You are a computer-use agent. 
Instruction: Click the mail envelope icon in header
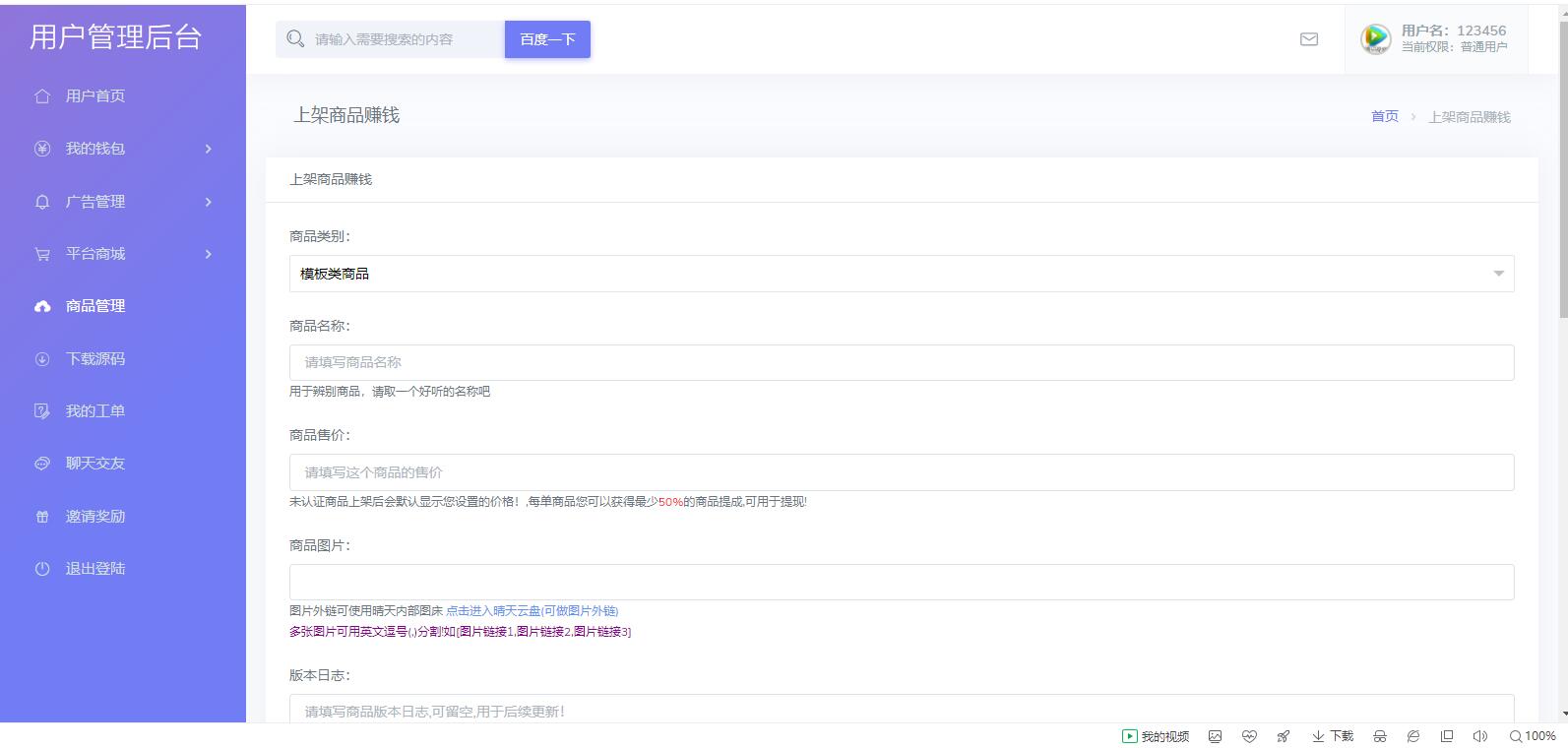pyautogui.click(x=1308, y=39)
